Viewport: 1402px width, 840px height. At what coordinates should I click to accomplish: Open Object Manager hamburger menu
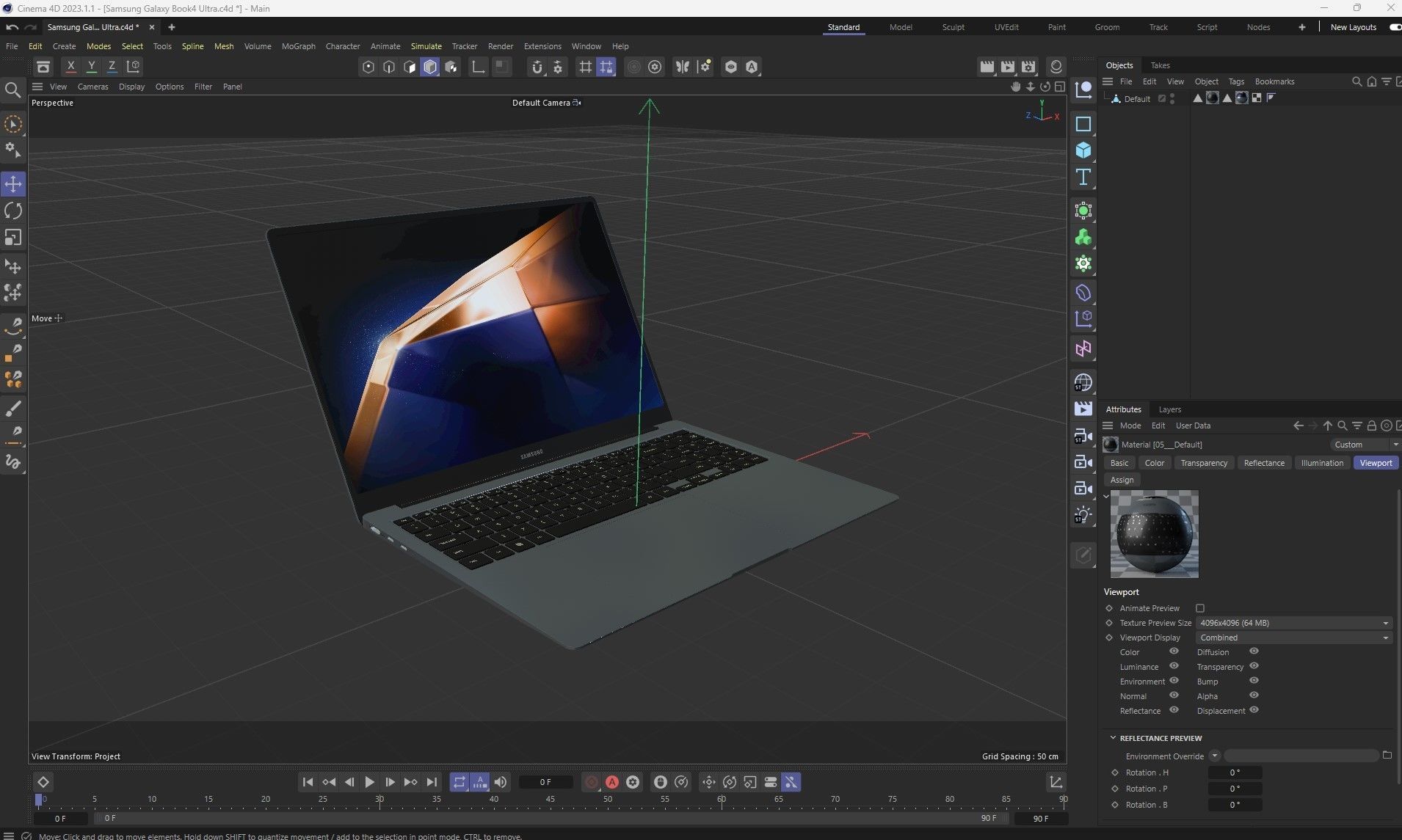[1108, 81]
